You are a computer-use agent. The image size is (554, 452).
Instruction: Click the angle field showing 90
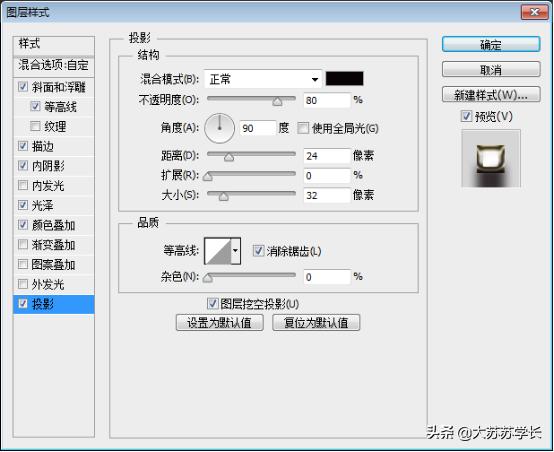point(258,128)
